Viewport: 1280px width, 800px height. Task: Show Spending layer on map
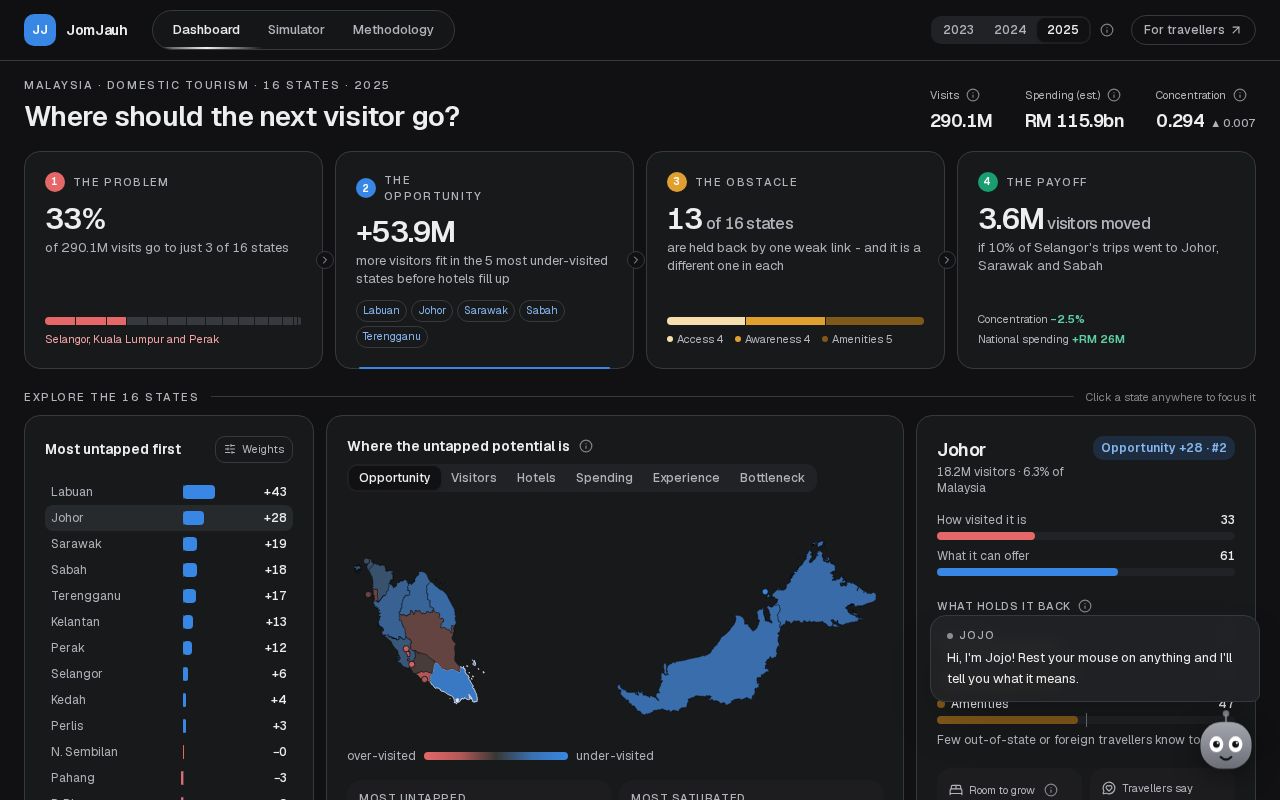click(604, 478)
